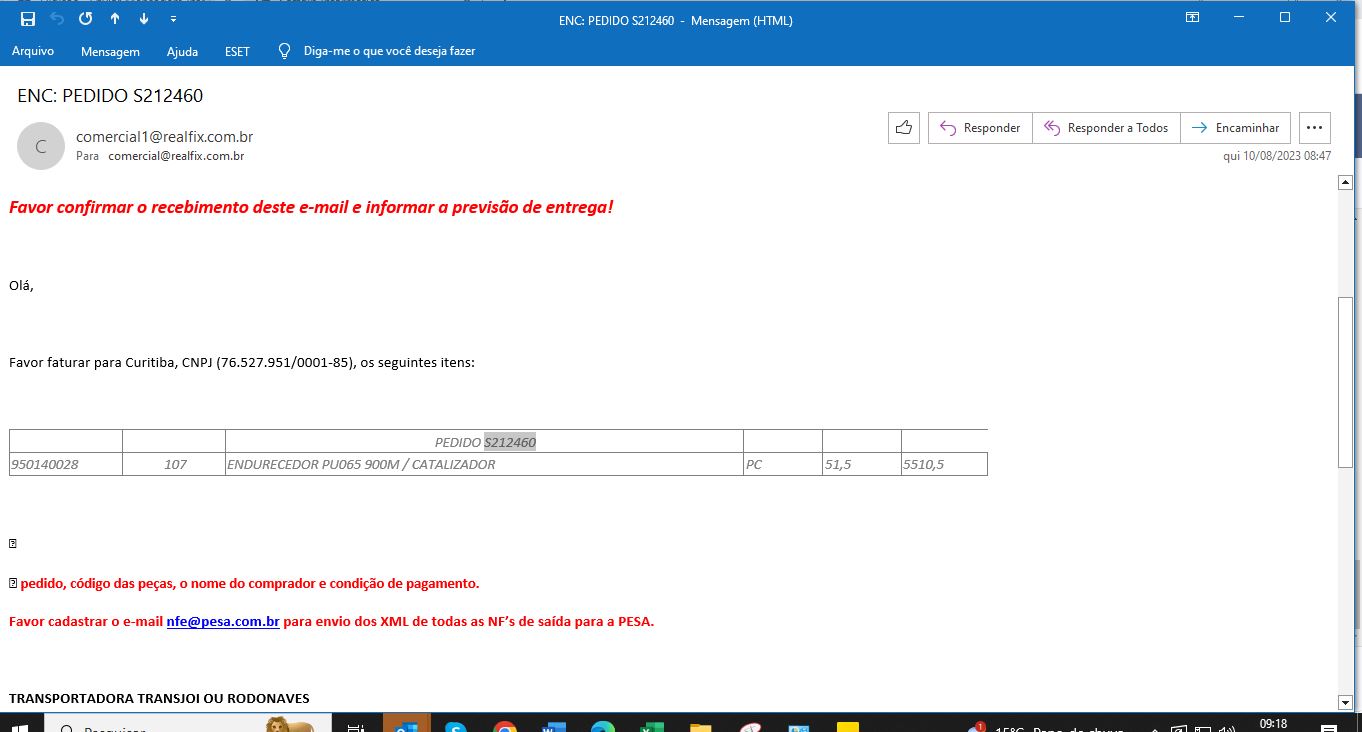The width and height of the screenshot is (1362, 732).
Task: Click the message scrollbar's down arrow
Action: tap(1345, 703)
